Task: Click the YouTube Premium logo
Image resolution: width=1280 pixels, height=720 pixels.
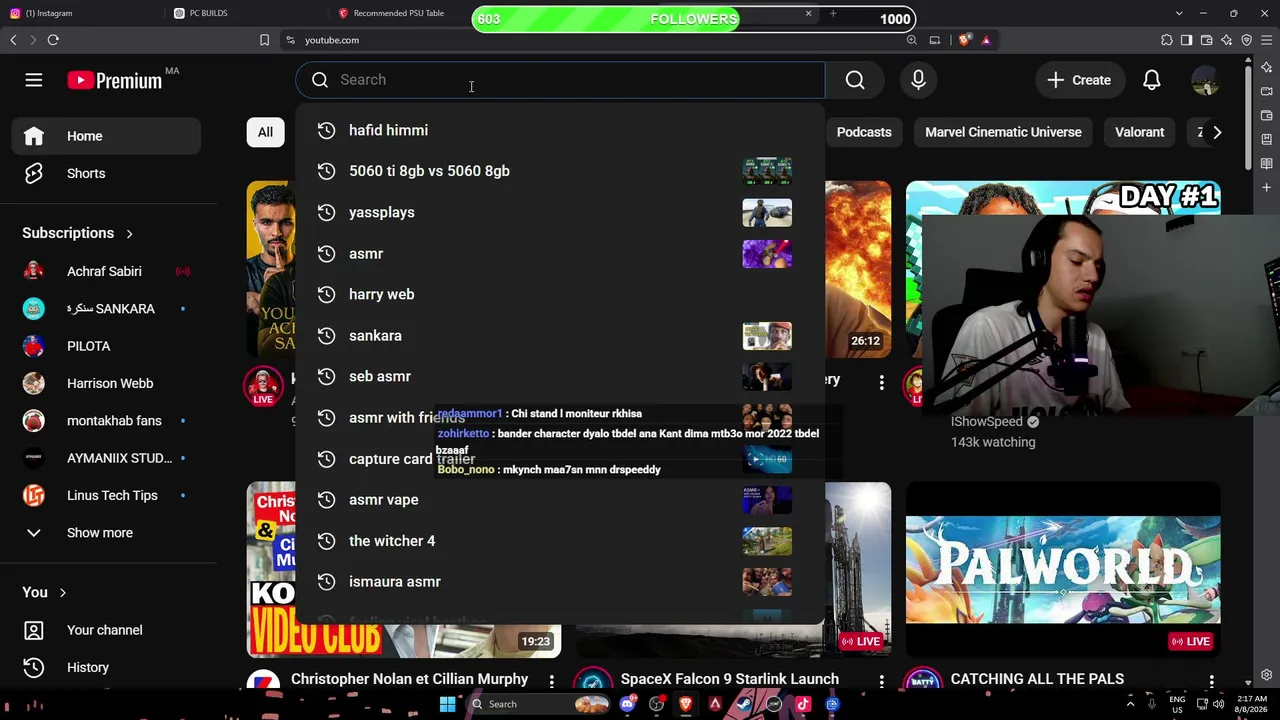Action: coord(115,80)
